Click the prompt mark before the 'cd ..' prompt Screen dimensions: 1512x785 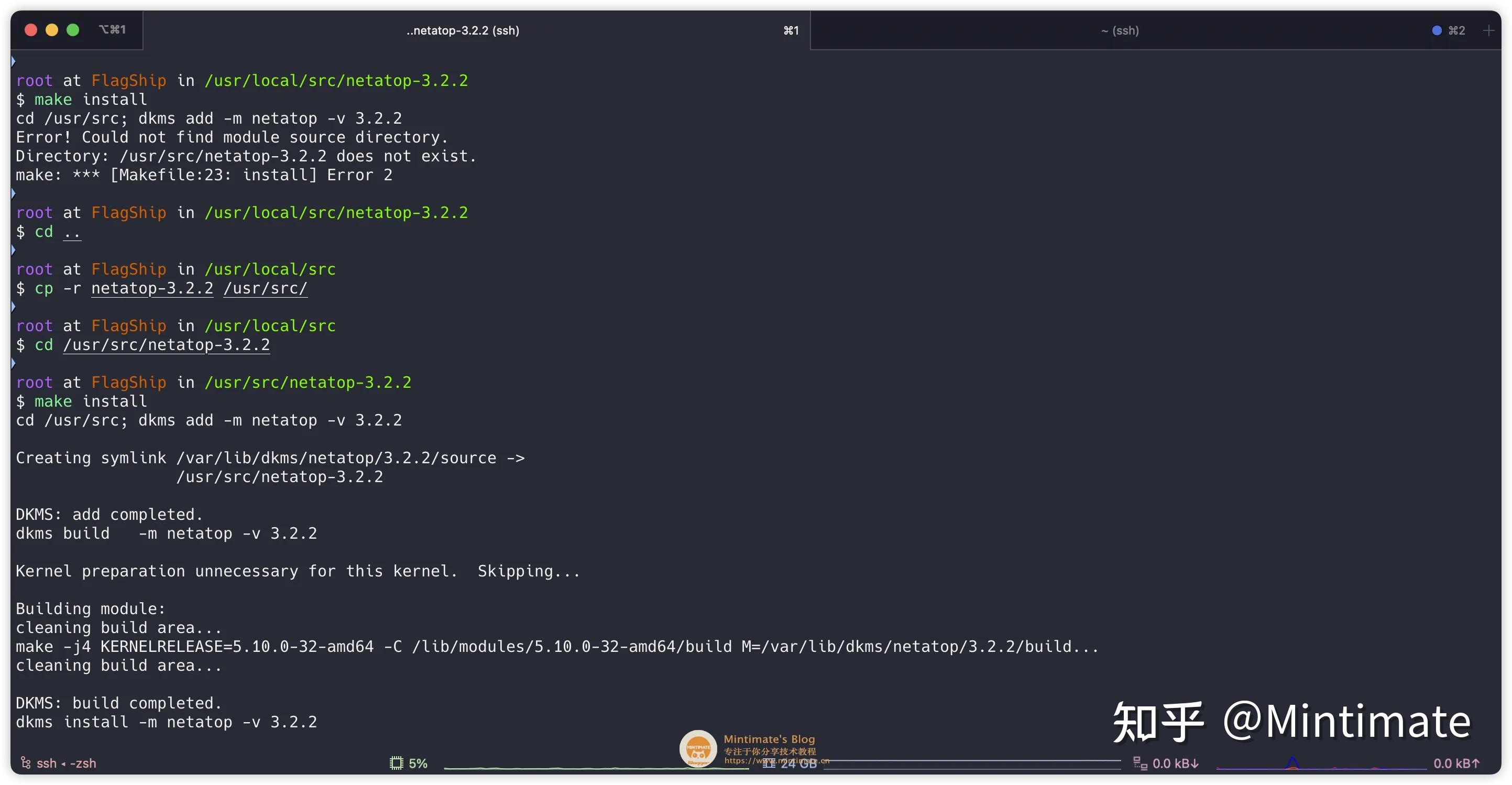coord(13,193)
